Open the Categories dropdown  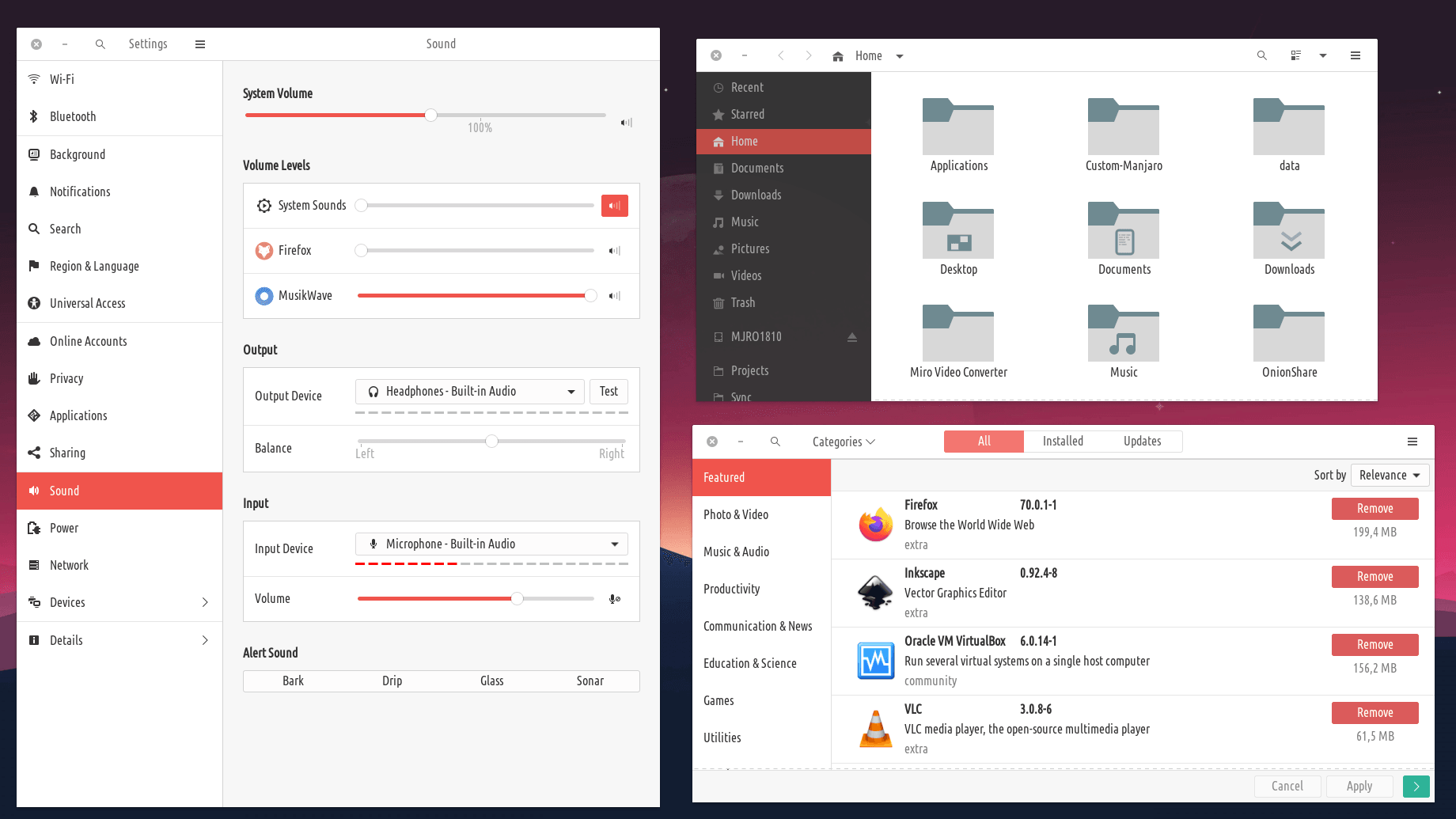tap(843, 442)
